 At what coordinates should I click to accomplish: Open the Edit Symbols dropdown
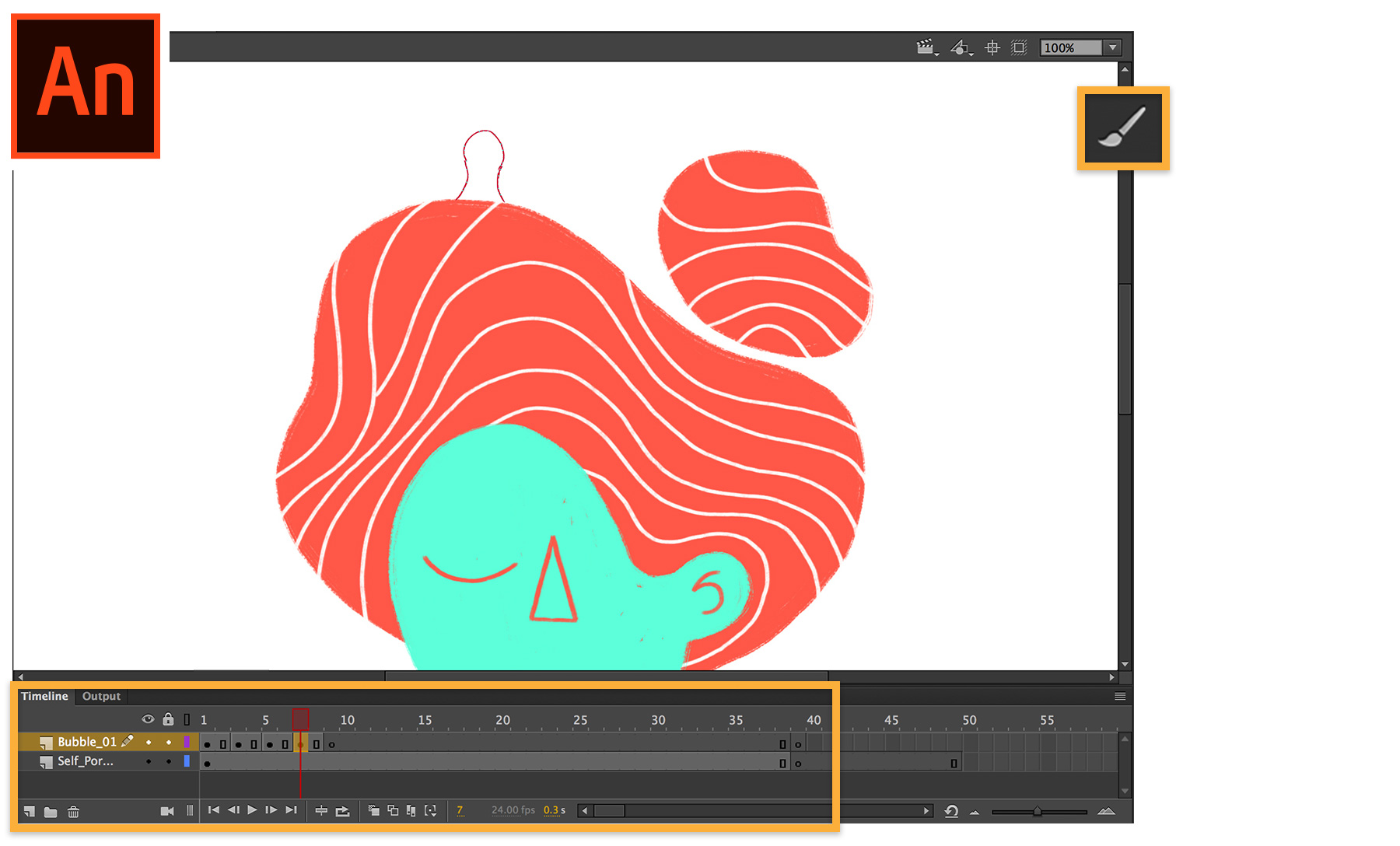[961, 47]
